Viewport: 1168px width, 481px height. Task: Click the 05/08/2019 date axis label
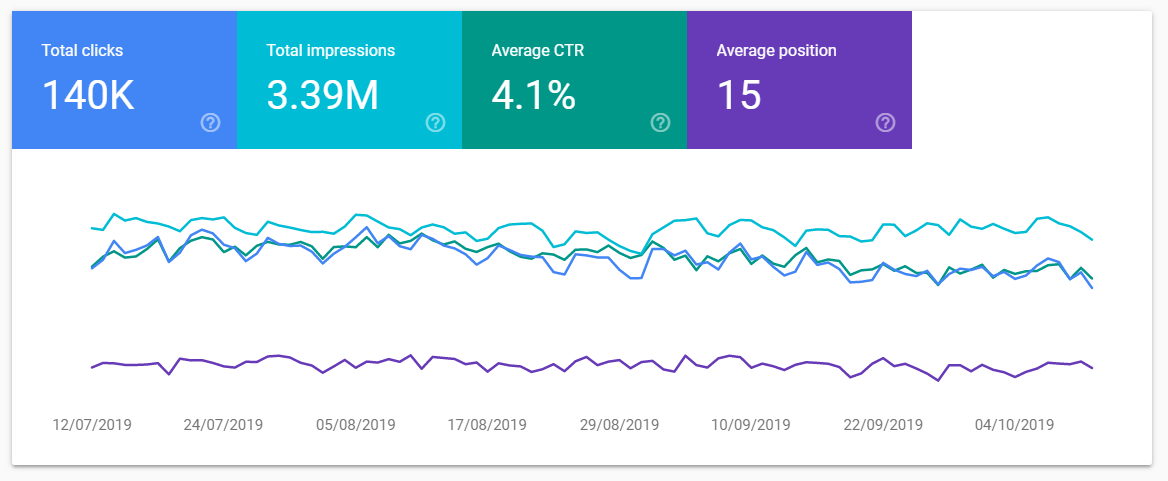point(355,425)
